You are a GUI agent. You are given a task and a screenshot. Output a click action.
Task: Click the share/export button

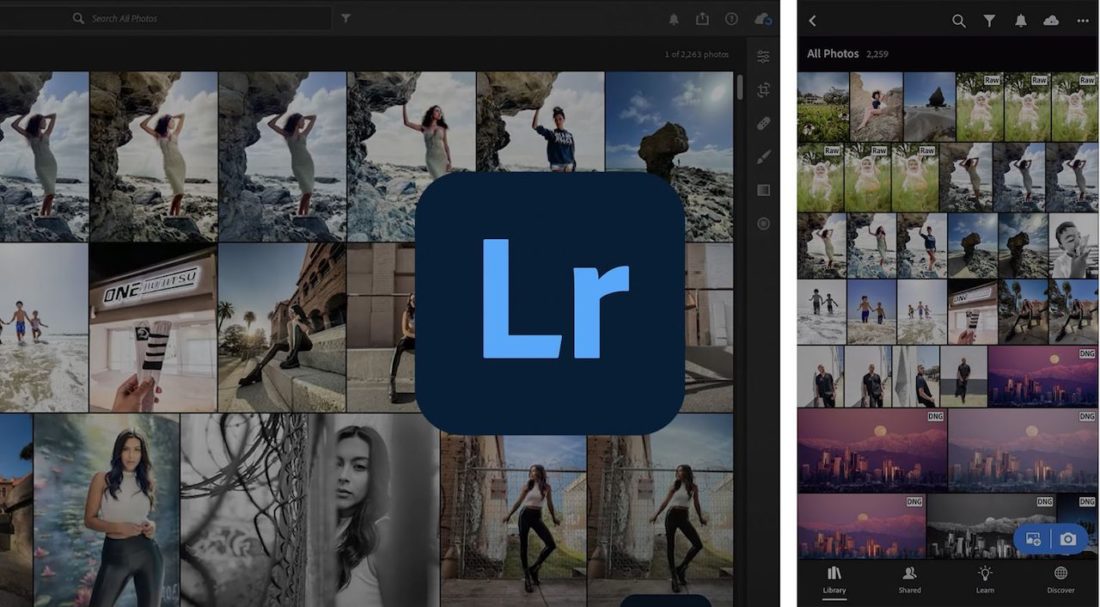point(703,19)
